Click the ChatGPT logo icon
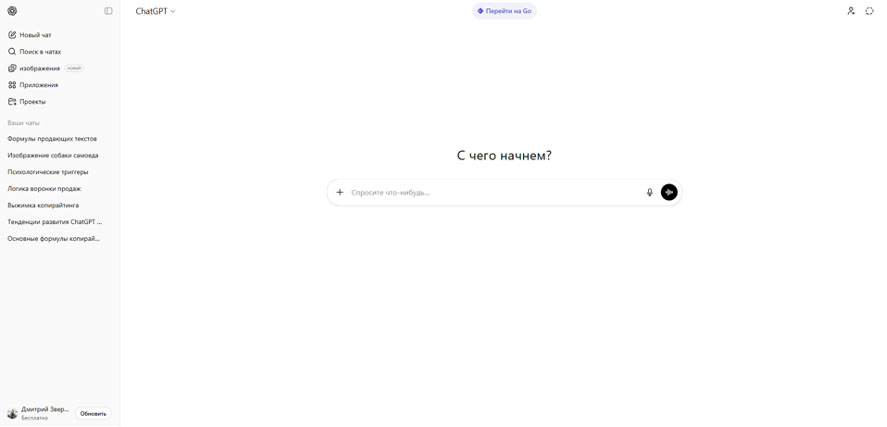This screenshot has width=887, height=427. (x=12, y=11)
